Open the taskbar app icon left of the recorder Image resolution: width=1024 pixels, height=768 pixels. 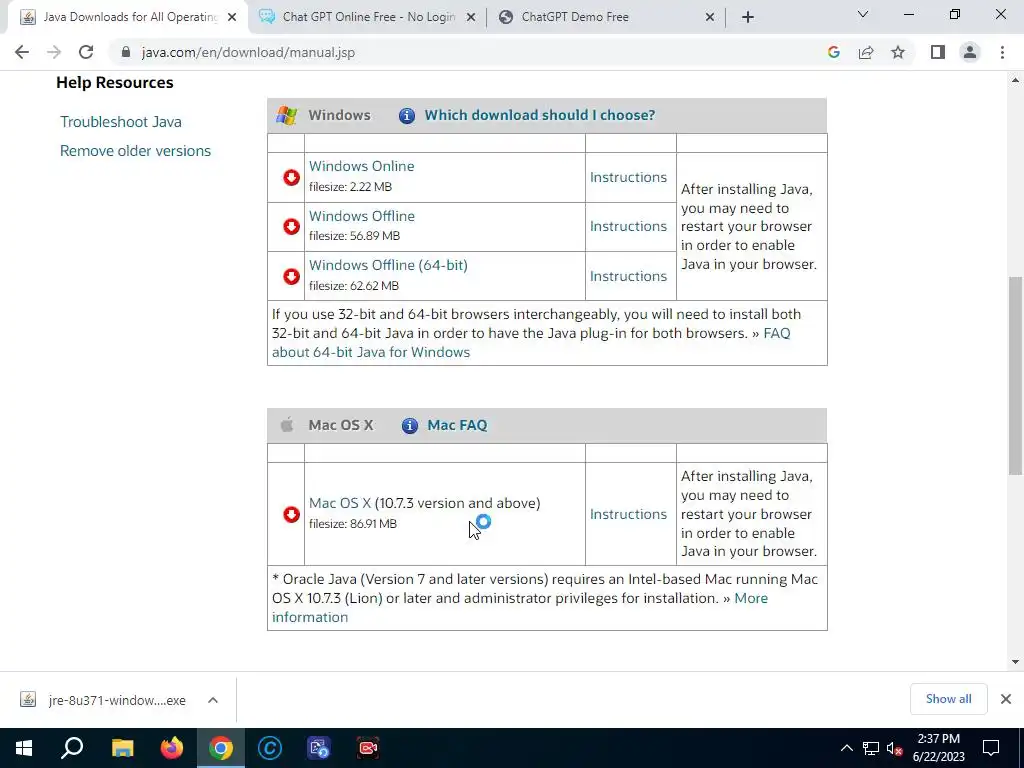pyautogui.click(x=319, y=748)
